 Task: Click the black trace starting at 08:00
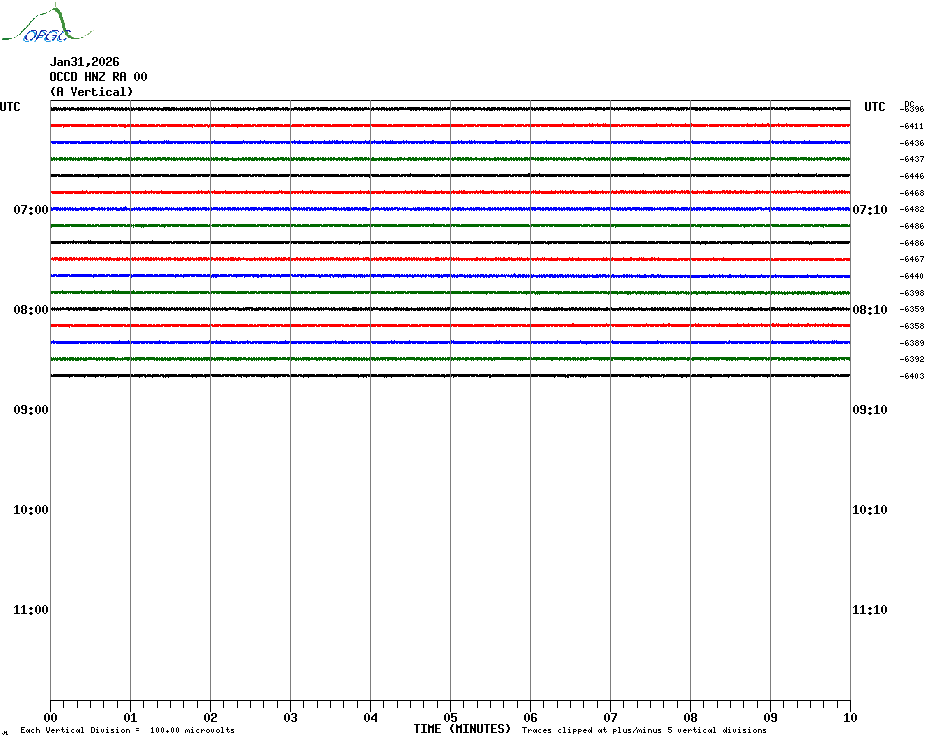point(450,309)
